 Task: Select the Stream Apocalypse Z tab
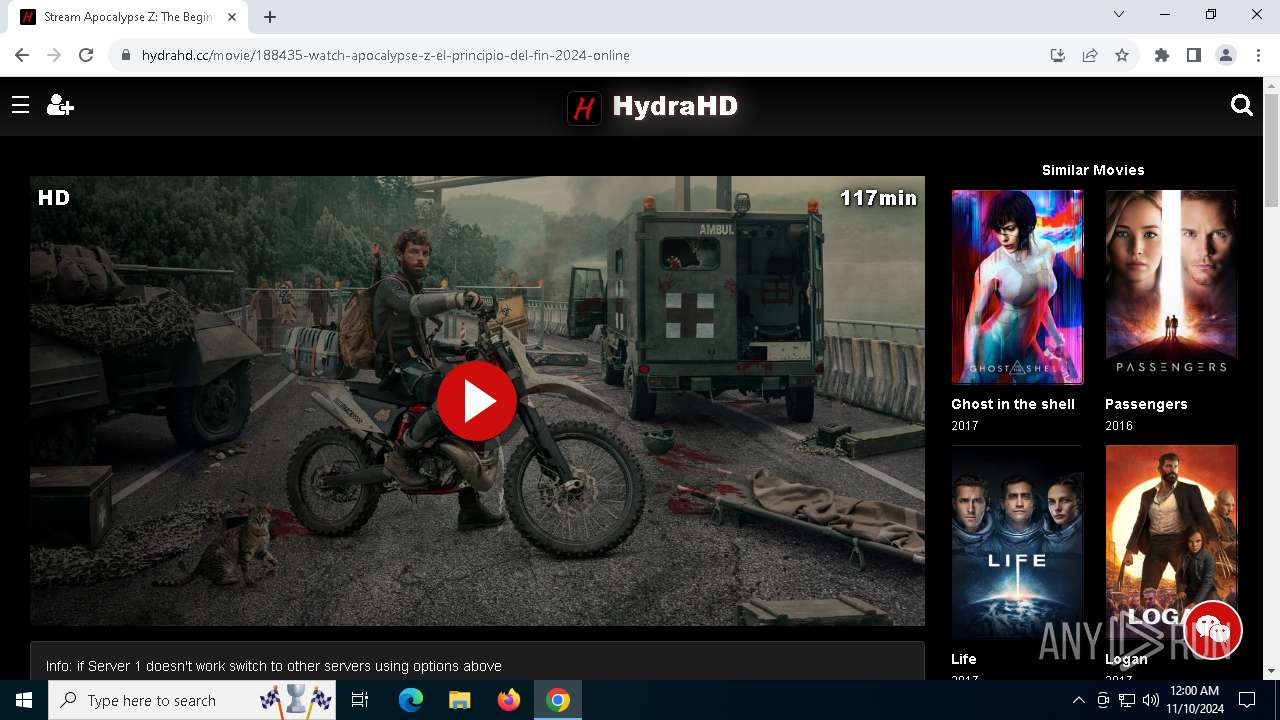129,17
